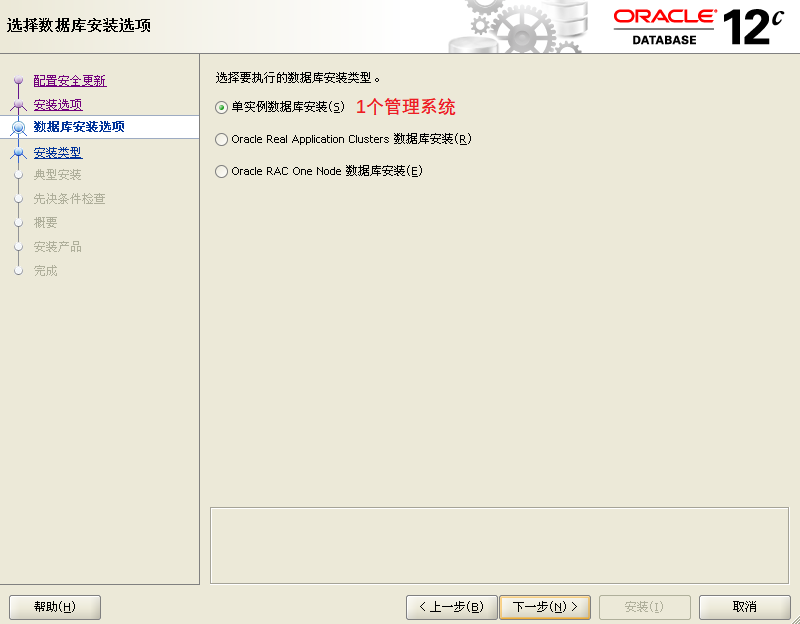Screen dimensions: 800x624
Task: Click the disabled 先决条件检查 step label
Action: click(69, 199)
